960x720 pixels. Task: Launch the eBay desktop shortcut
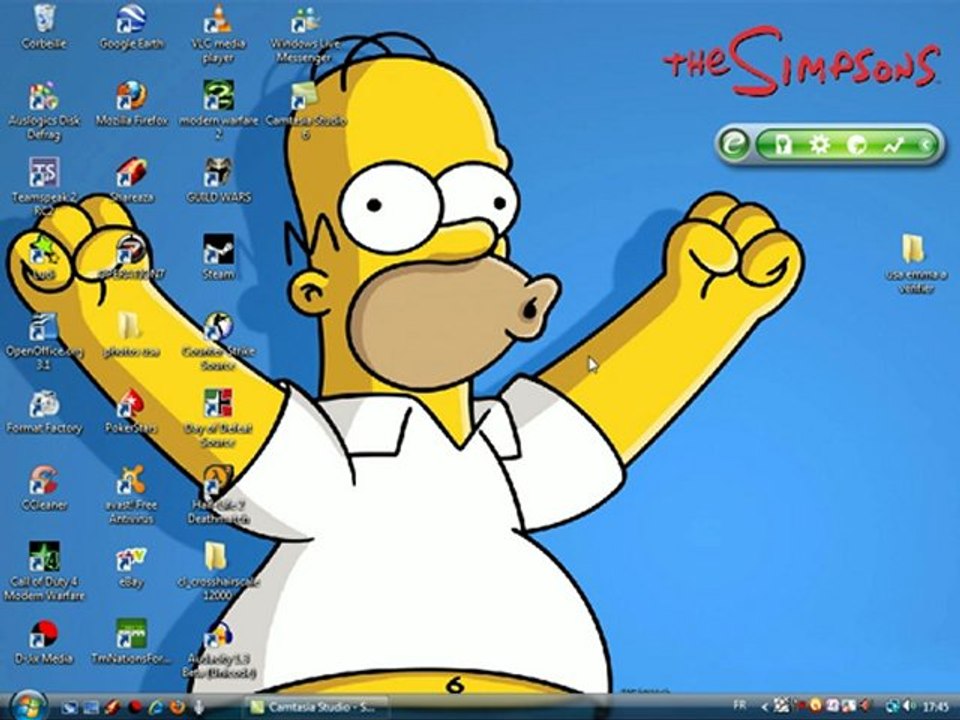click(x=131, y=565)
